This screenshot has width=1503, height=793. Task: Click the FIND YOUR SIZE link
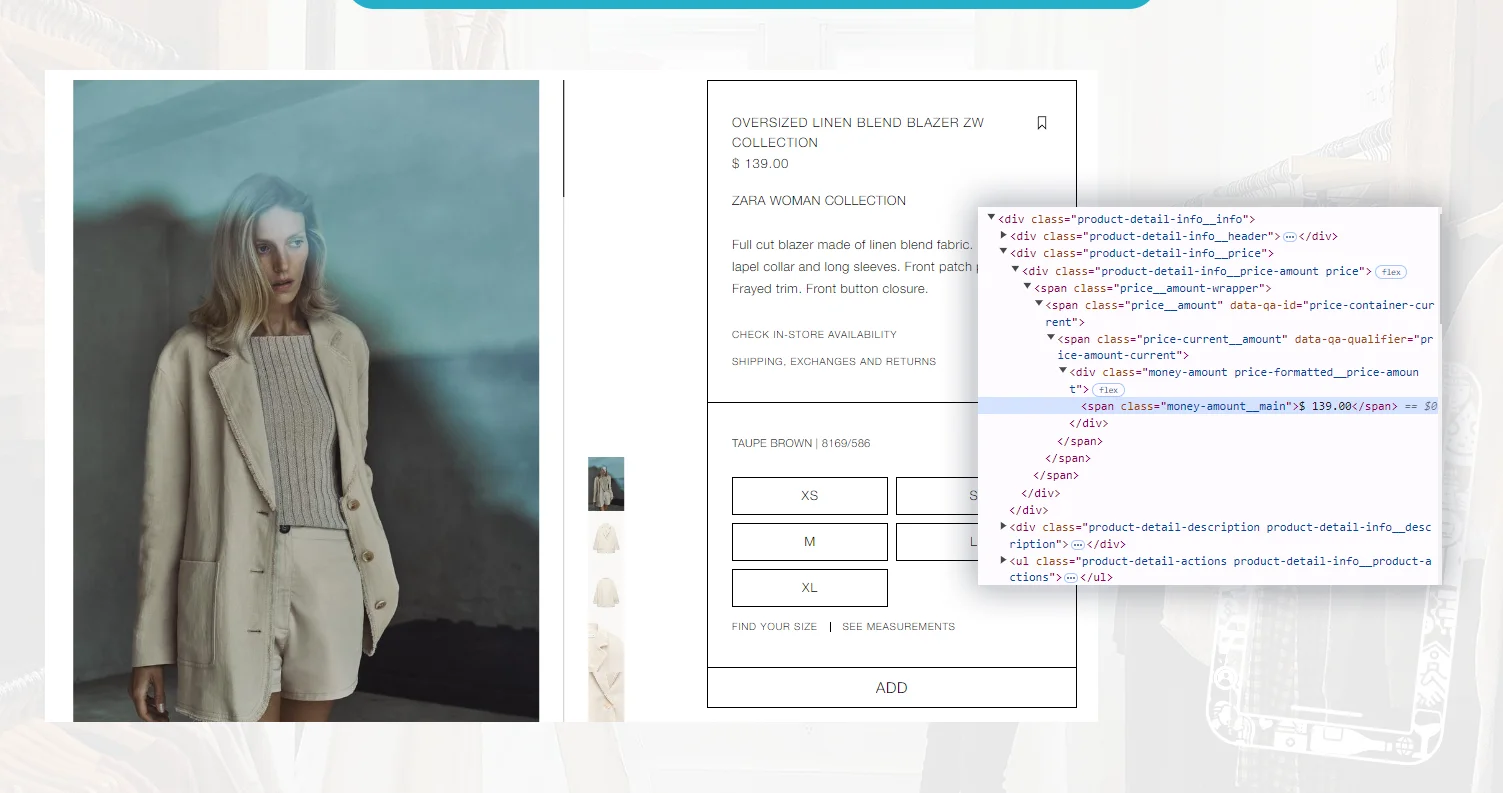(774, 626)
